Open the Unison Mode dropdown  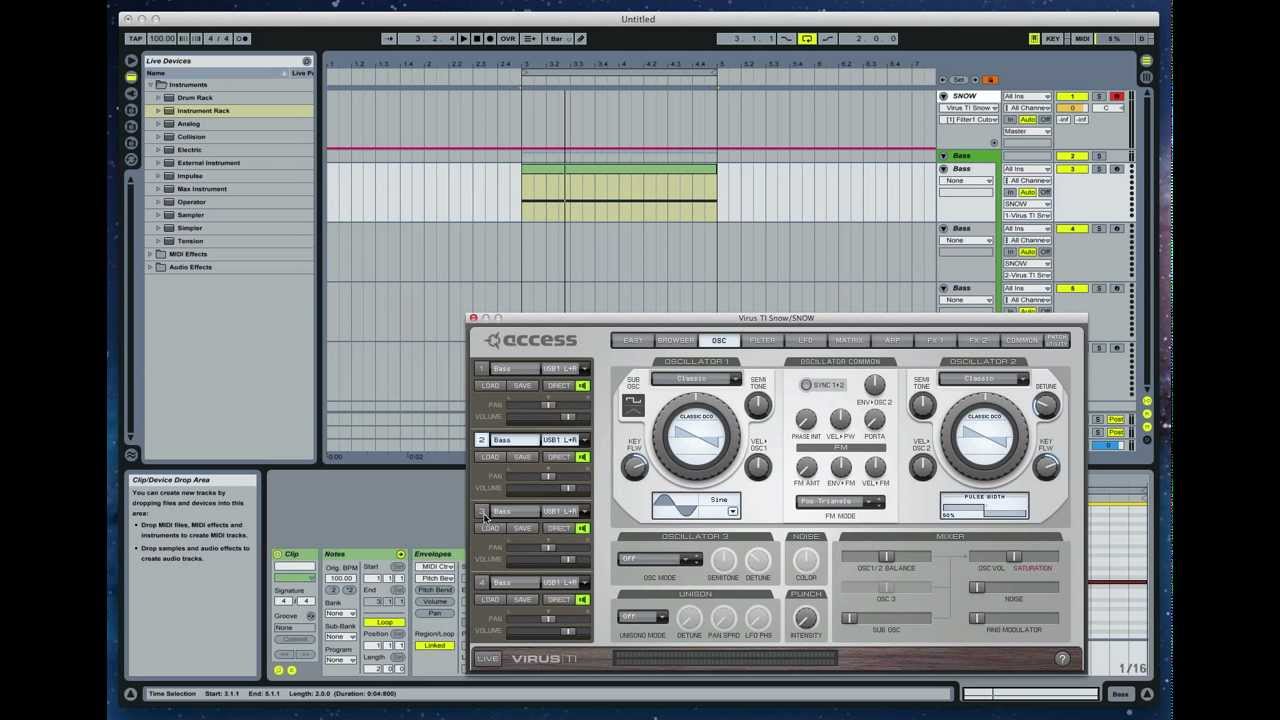tap(642, 617)
